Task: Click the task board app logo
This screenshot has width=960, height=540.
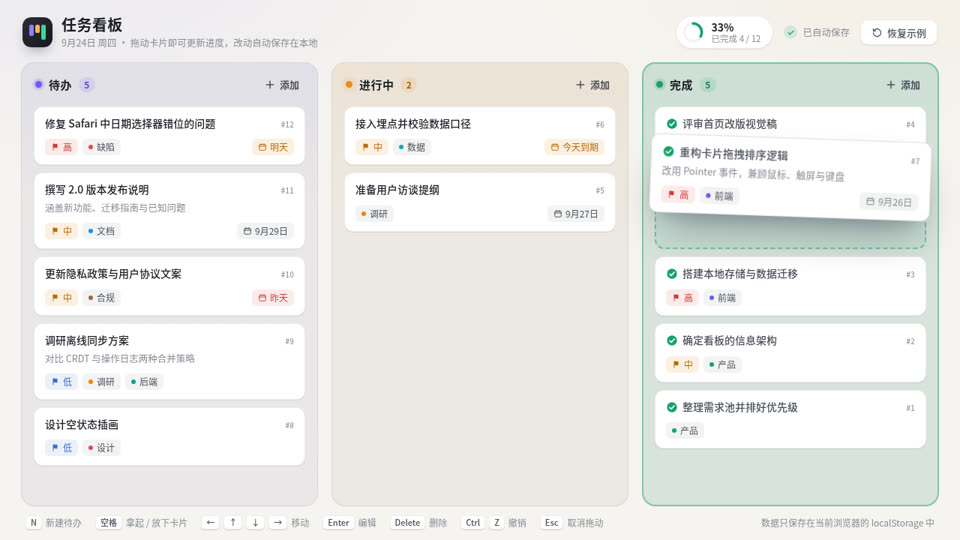Action: (x=37, y=32)
